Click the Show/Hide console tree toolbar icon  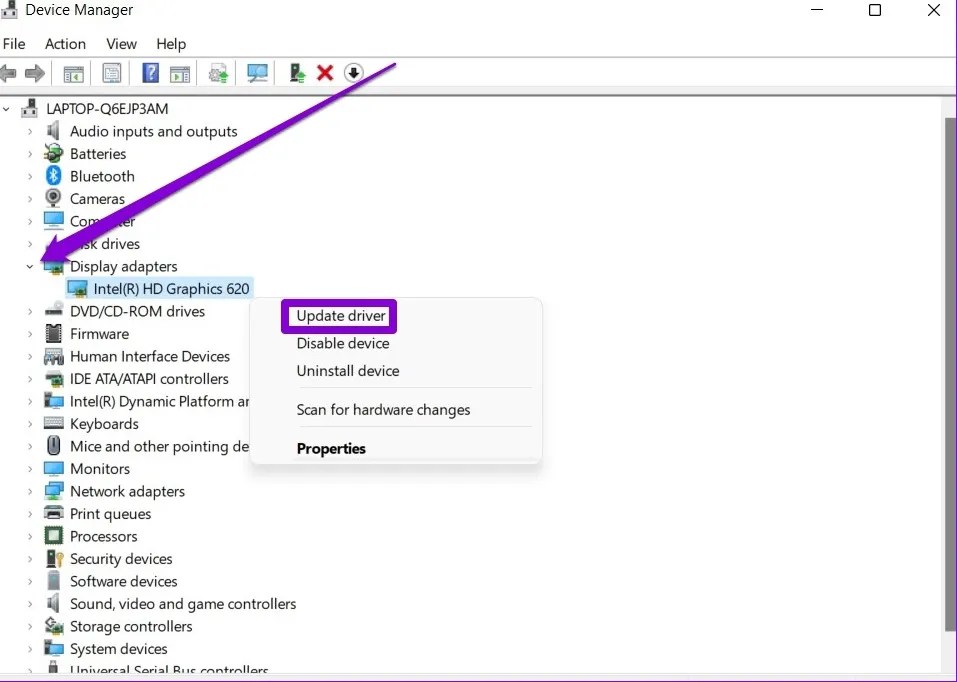click(x=72, y=72)
